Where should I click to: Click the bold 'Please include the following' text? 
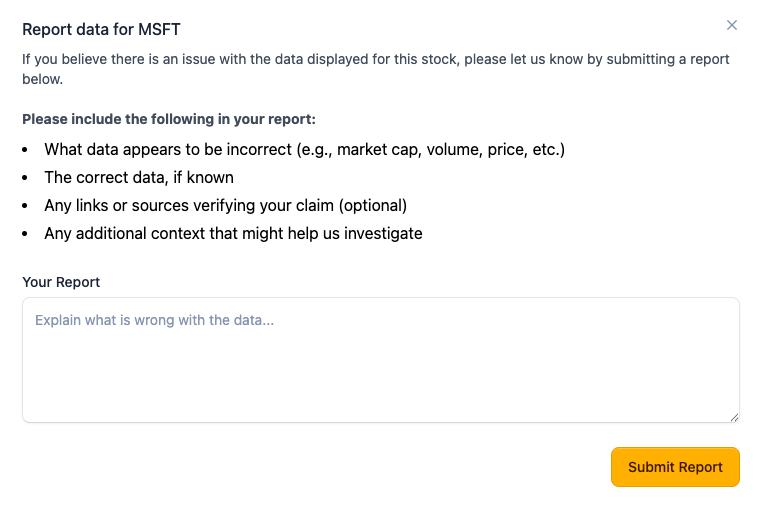pos(169,119)
